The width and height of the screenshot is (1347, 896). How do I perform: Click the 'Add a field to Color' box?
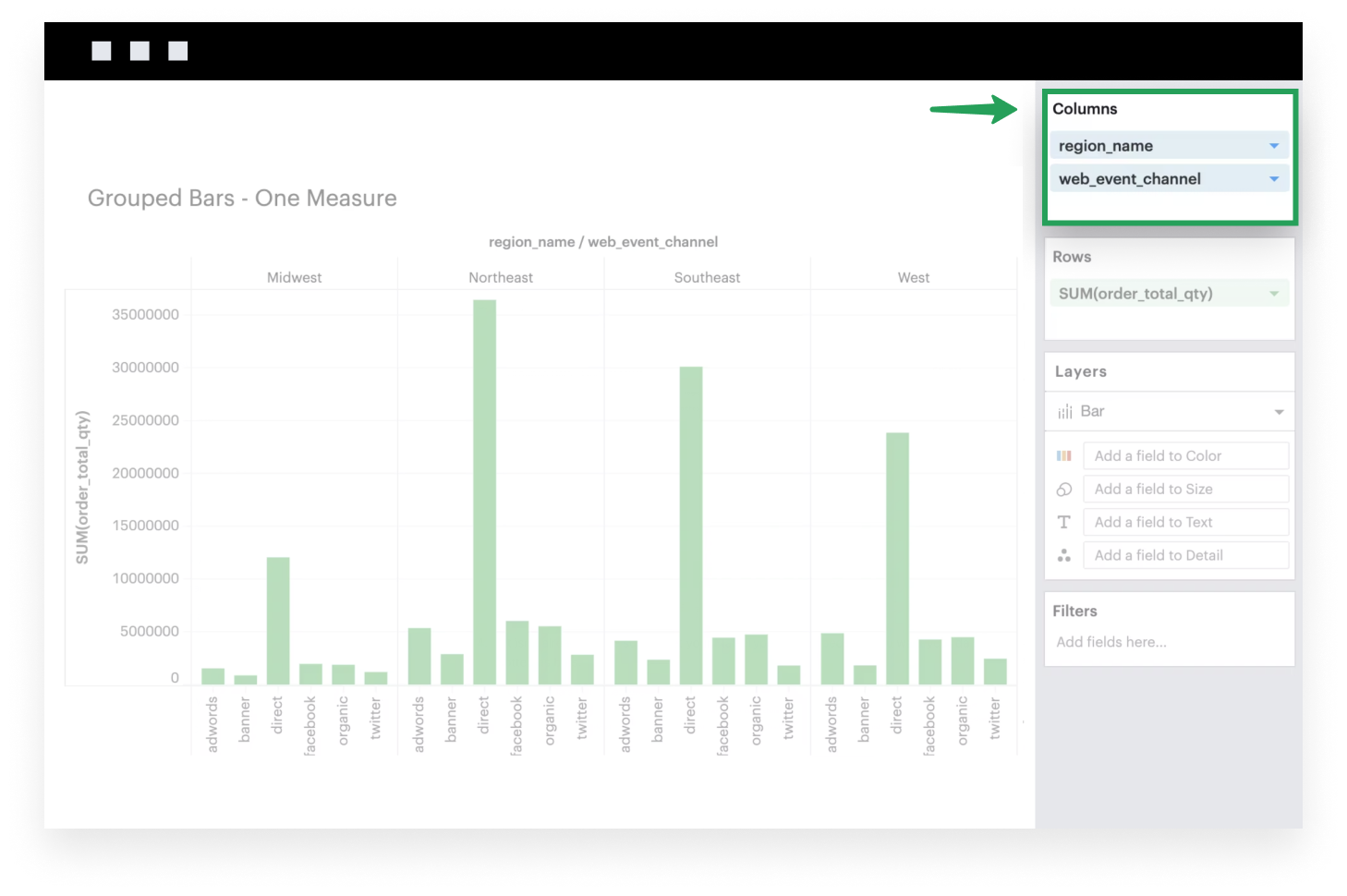1185,455
